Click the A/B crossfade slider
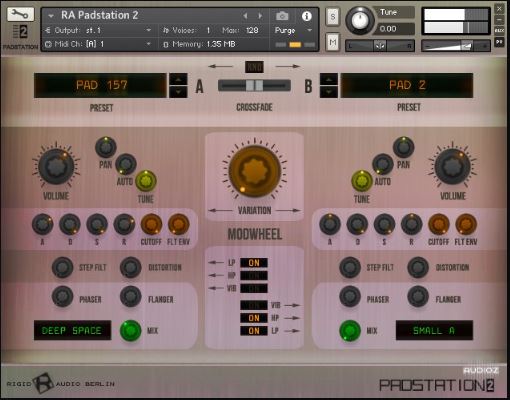 (254, 85)
